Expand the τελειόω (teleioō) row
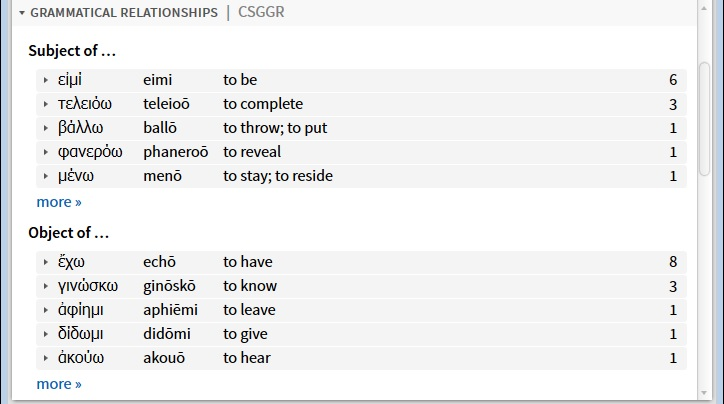Viewport: 724px width, 404px height. tap(46, 104)
